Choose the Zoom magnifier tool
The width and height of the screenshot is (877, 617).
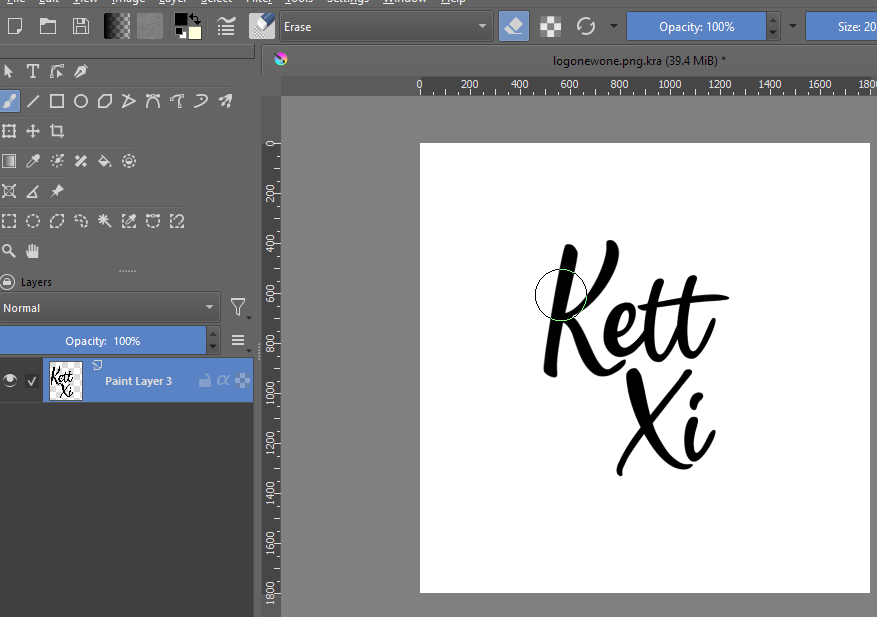[9, 251]
